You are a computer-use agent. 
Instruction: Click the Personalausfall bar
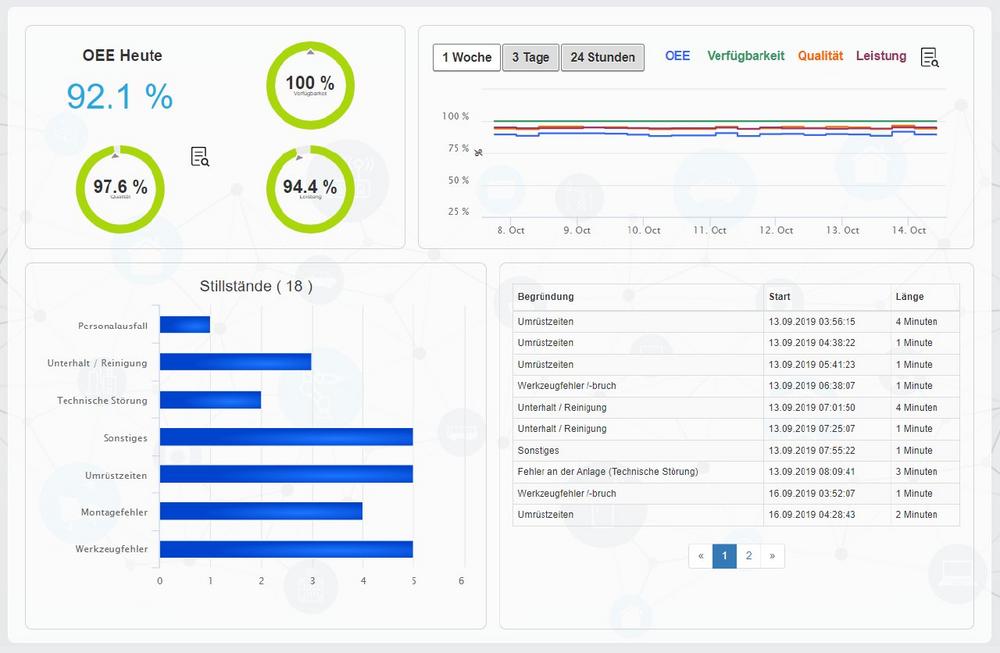[185, 325]
